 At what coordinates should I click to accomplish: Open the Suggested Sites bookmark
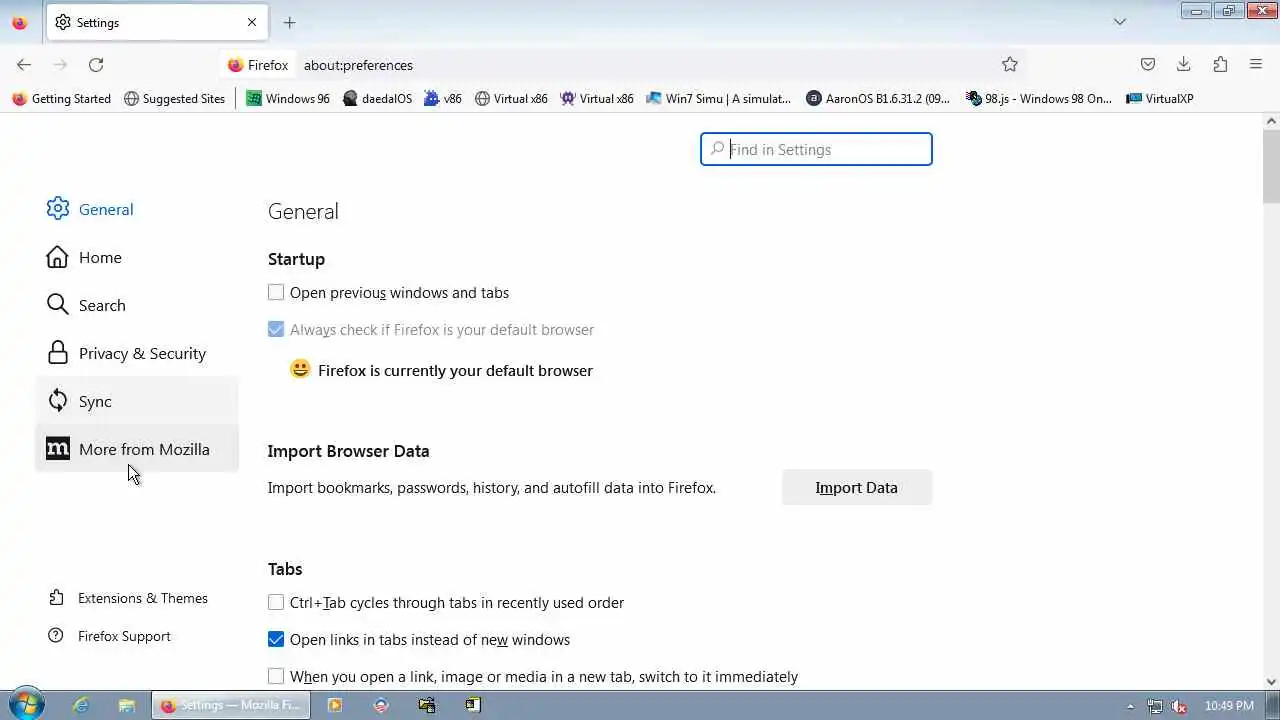click(x=175, y=99)
